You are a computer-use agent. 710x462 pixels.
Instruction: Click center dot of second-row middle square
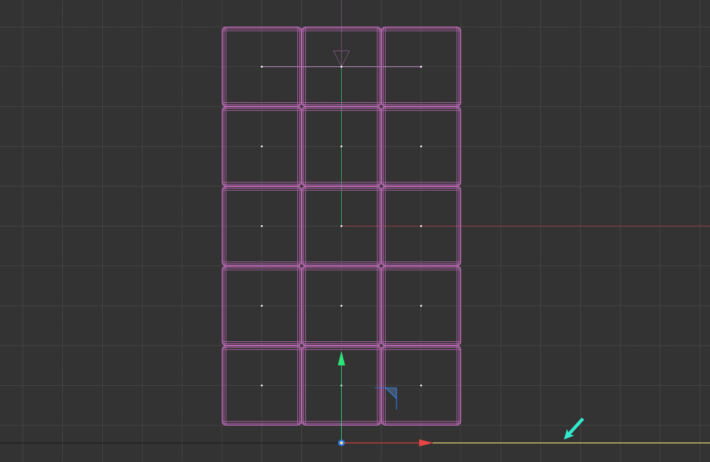(341, 146)
